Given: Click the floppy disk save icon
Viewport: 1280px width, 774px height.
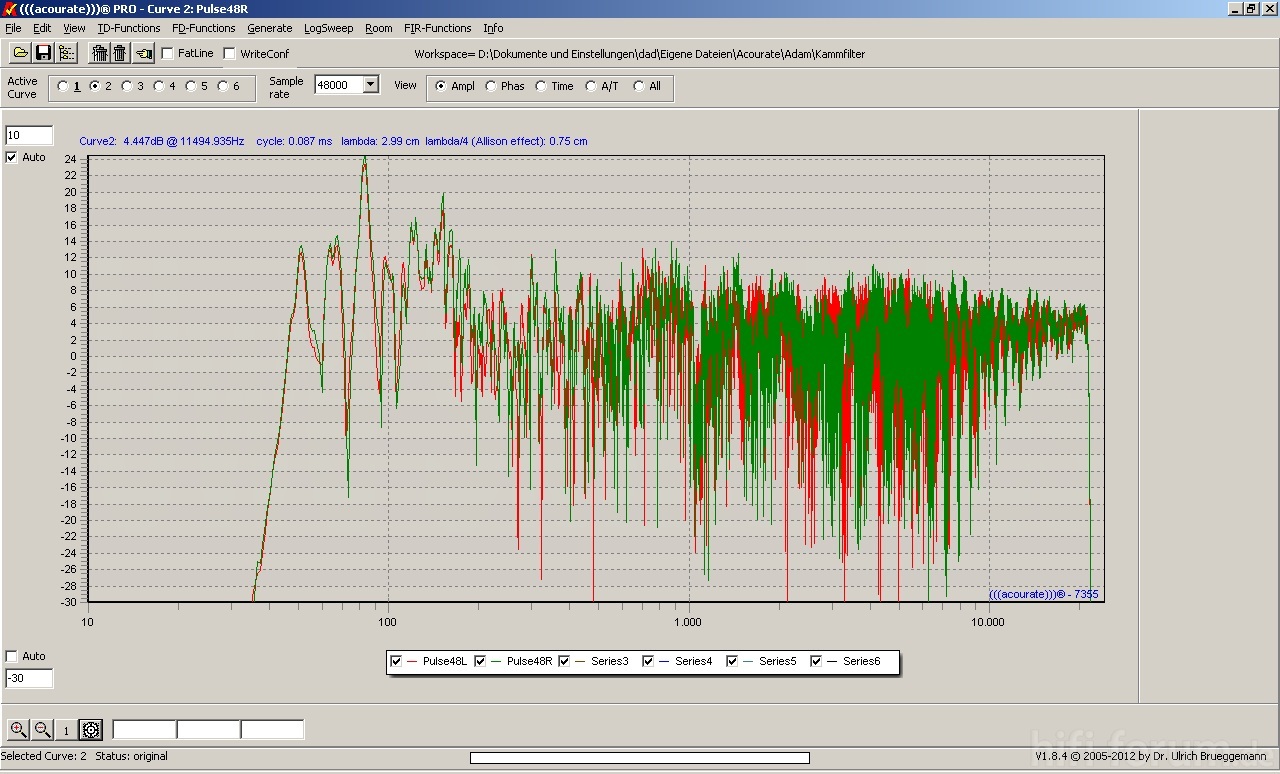Looking at the screenshot, I should click(x=43, y=53).
